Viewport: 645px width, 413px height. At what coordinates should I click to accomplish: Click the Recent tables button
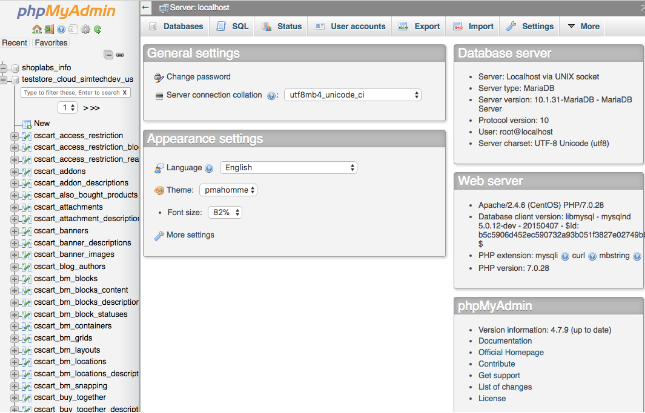pyautogui.click(x=14, y=43)
